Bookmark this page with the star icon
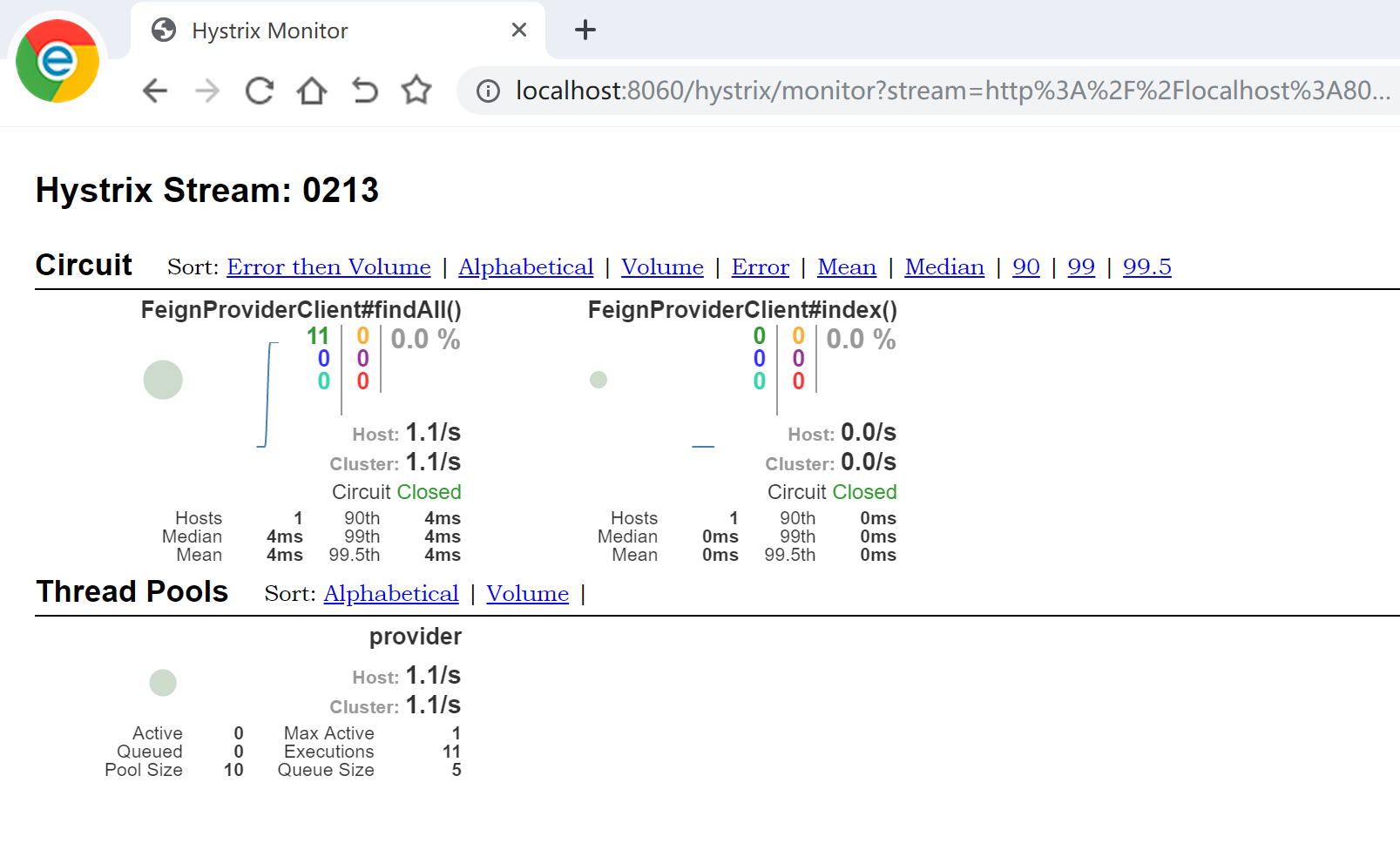Image resolution: width=1400 pixels, height=850 pixels. tap(416, 90)
